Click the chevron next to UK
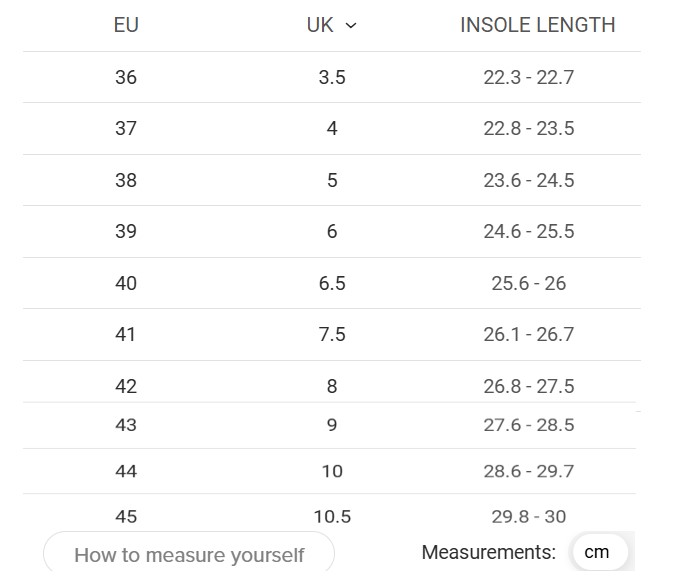This screenshot has height=576, width=679. [351, 26]
